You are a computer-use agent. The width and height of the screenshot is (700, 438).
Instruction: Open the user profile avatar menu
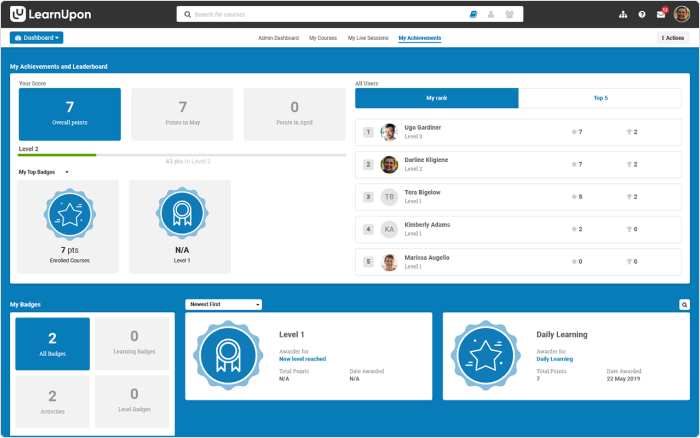click(x=681, y=14)
